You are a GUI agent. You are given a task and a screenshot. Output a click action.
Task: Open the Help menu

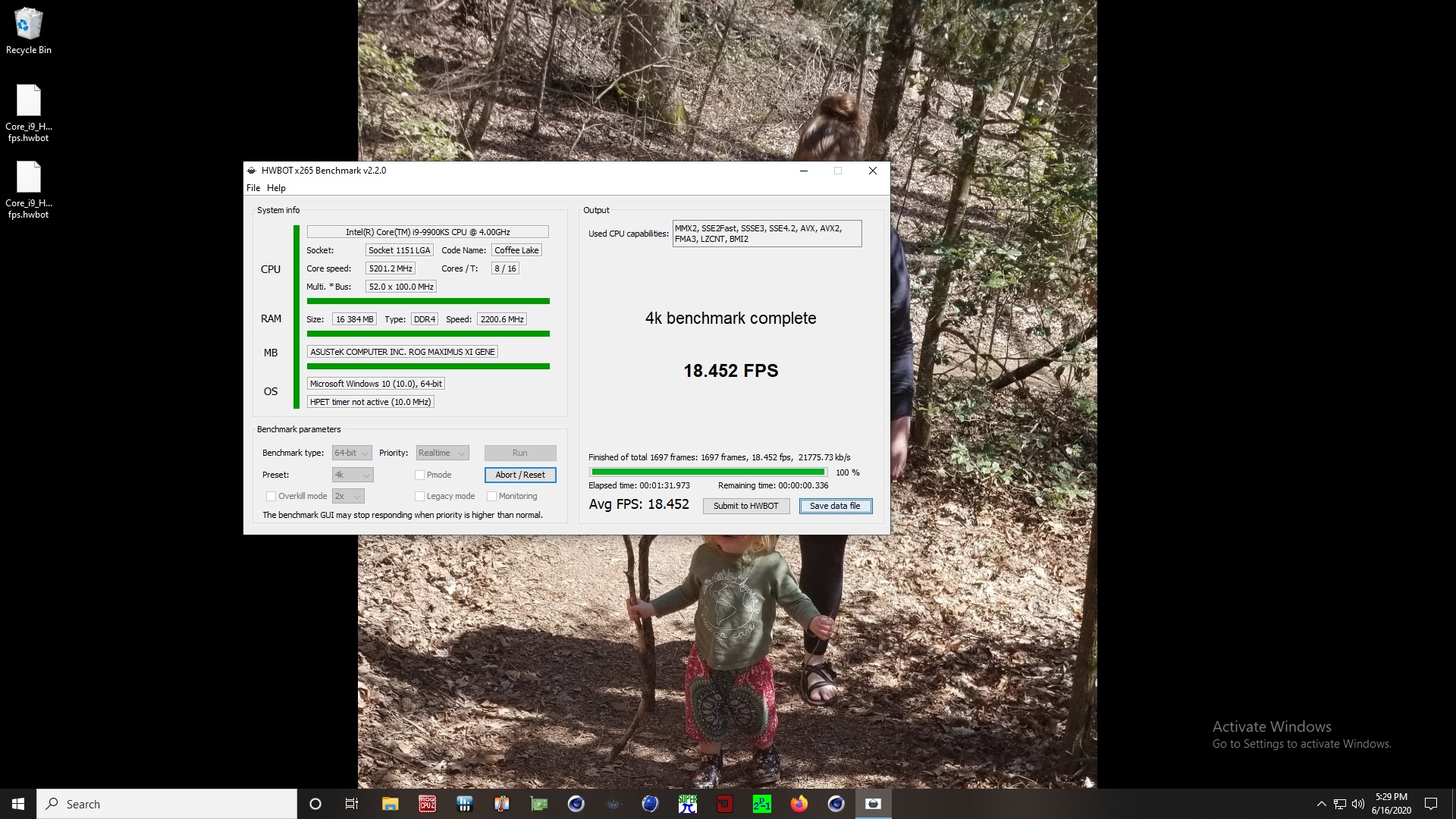coord(276,188)
